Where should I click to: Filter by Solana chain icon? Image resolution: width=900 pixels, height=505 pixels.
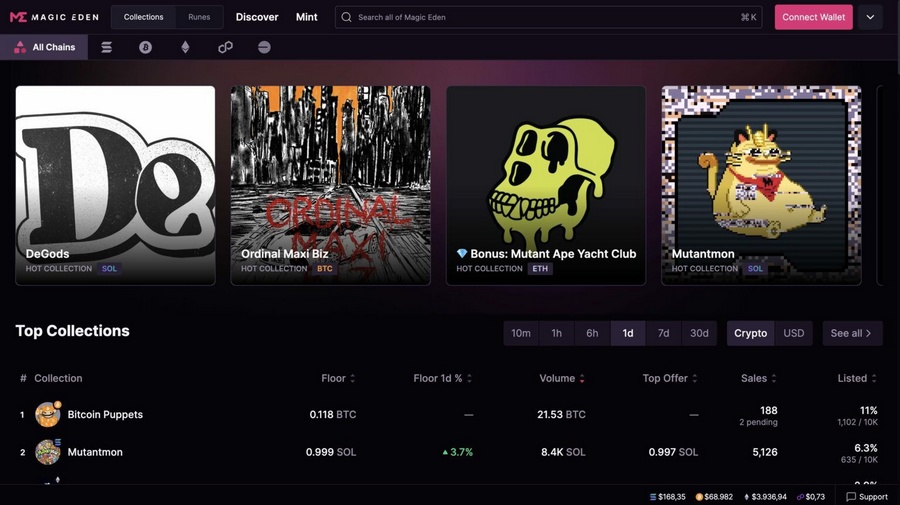[x=106, y=47]
